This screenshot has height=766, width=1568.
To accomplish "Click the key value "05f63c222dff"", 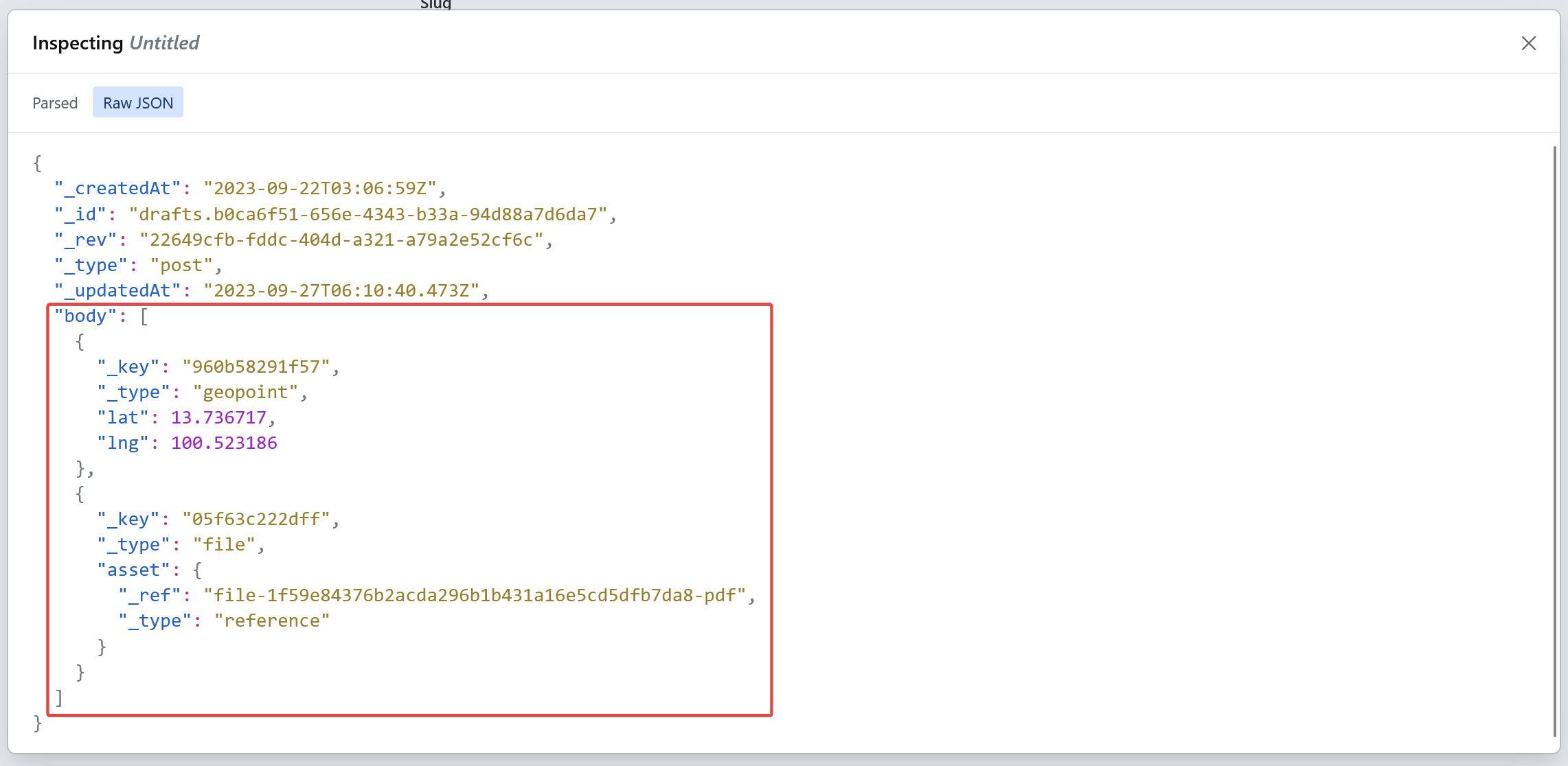I will (x=256, y=520).
